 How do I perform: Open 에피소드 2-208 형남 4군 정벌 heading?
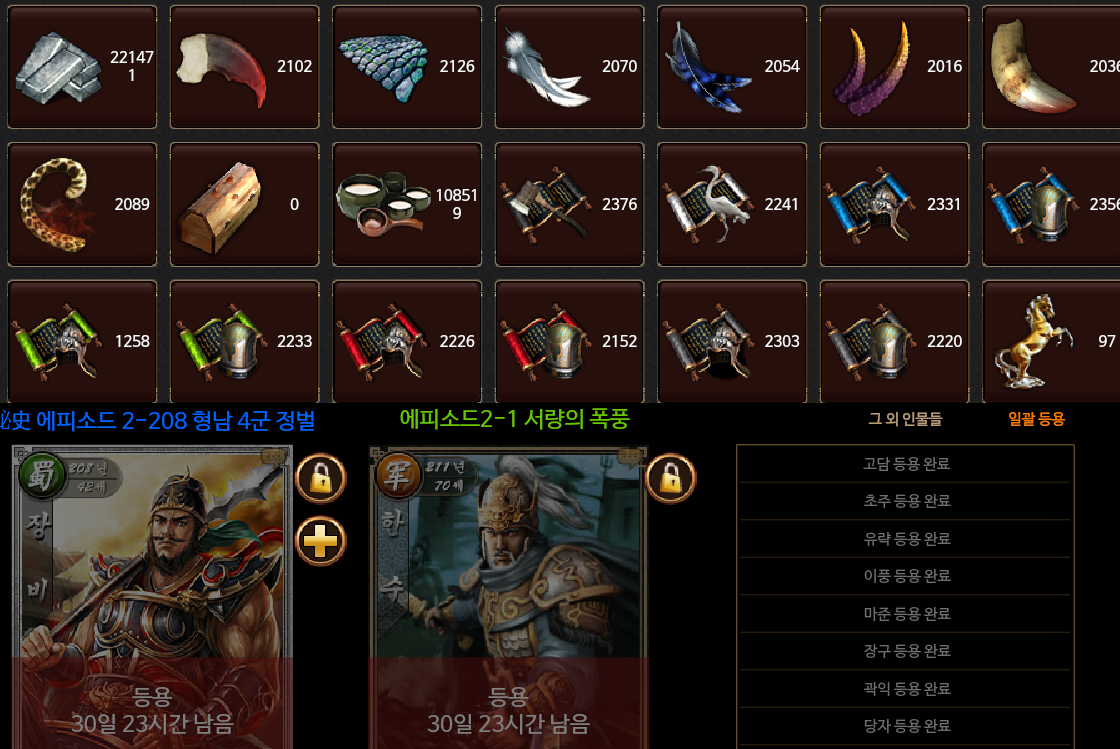coord(158,421)
